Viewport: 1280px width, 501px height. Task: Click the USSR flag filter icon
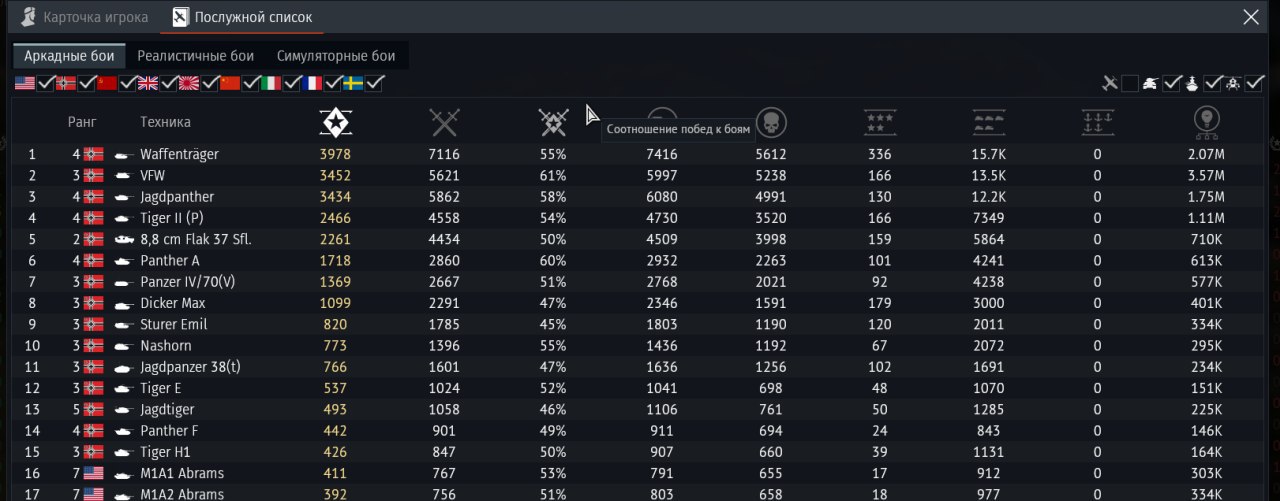pos(107,83)
